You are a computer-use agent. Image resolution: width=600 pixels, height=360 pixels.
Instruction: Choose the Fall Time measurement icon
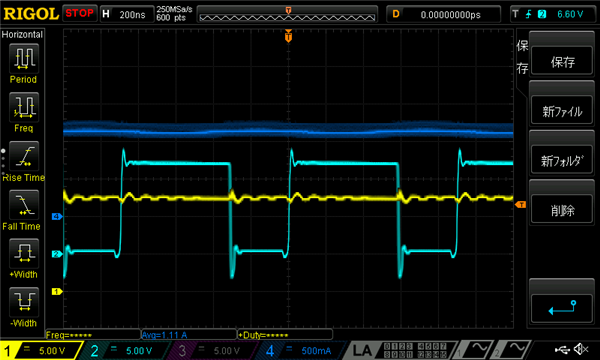tap(24, 205)
